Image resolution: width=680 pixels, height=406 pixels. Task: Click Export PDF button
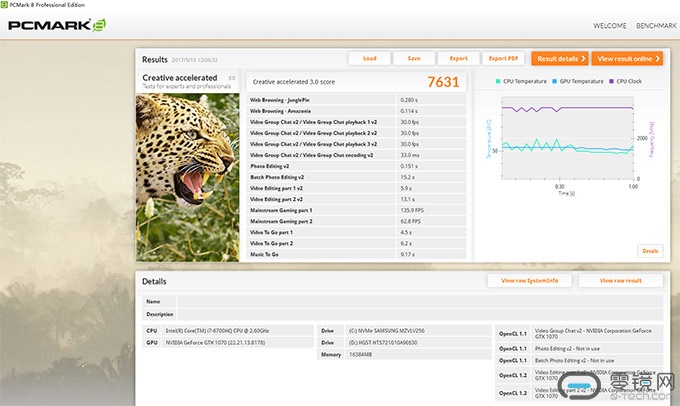pos(503,58)
